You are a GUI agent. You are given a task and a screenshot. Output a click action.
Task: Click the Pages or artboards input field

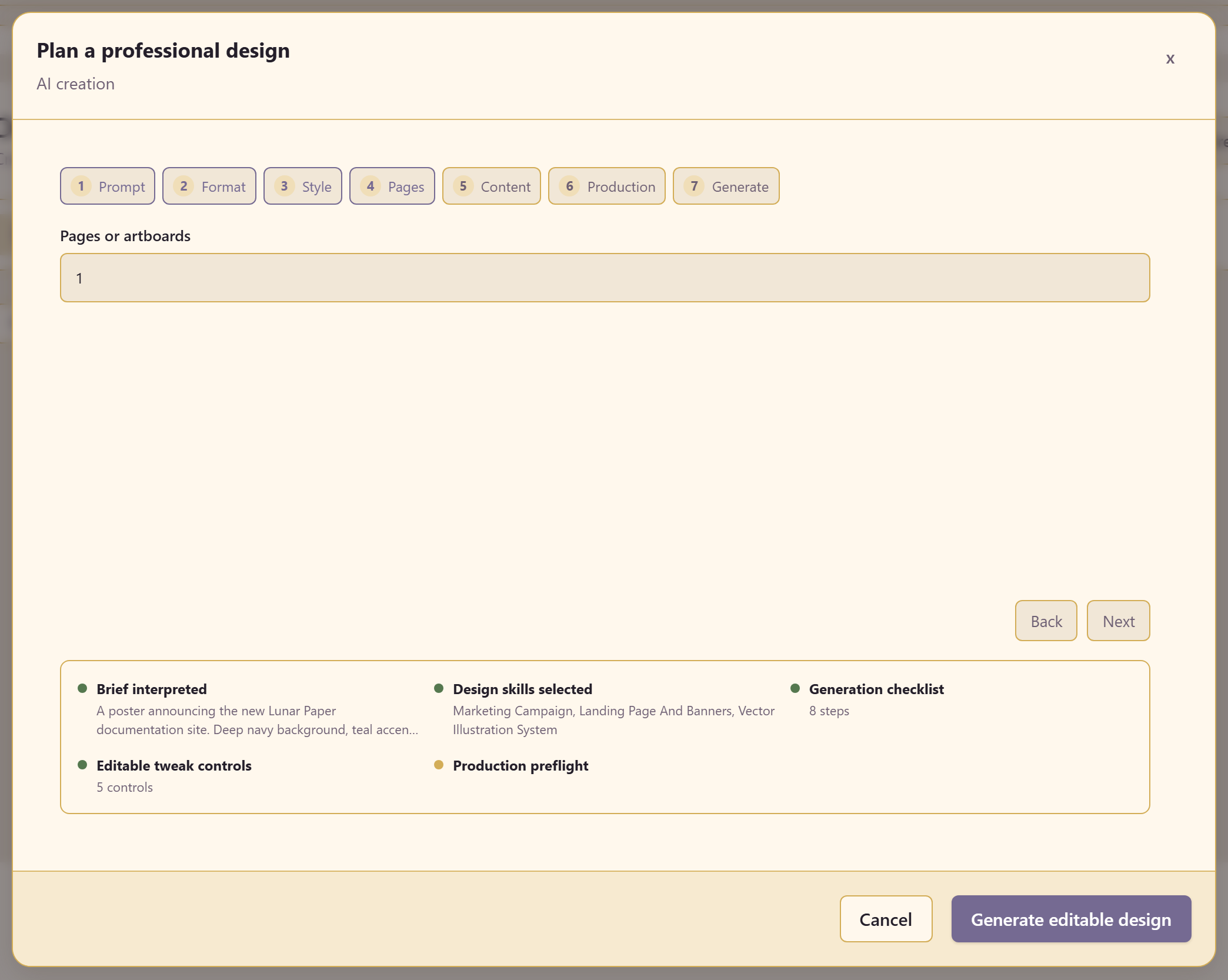(x=605, y=278)
